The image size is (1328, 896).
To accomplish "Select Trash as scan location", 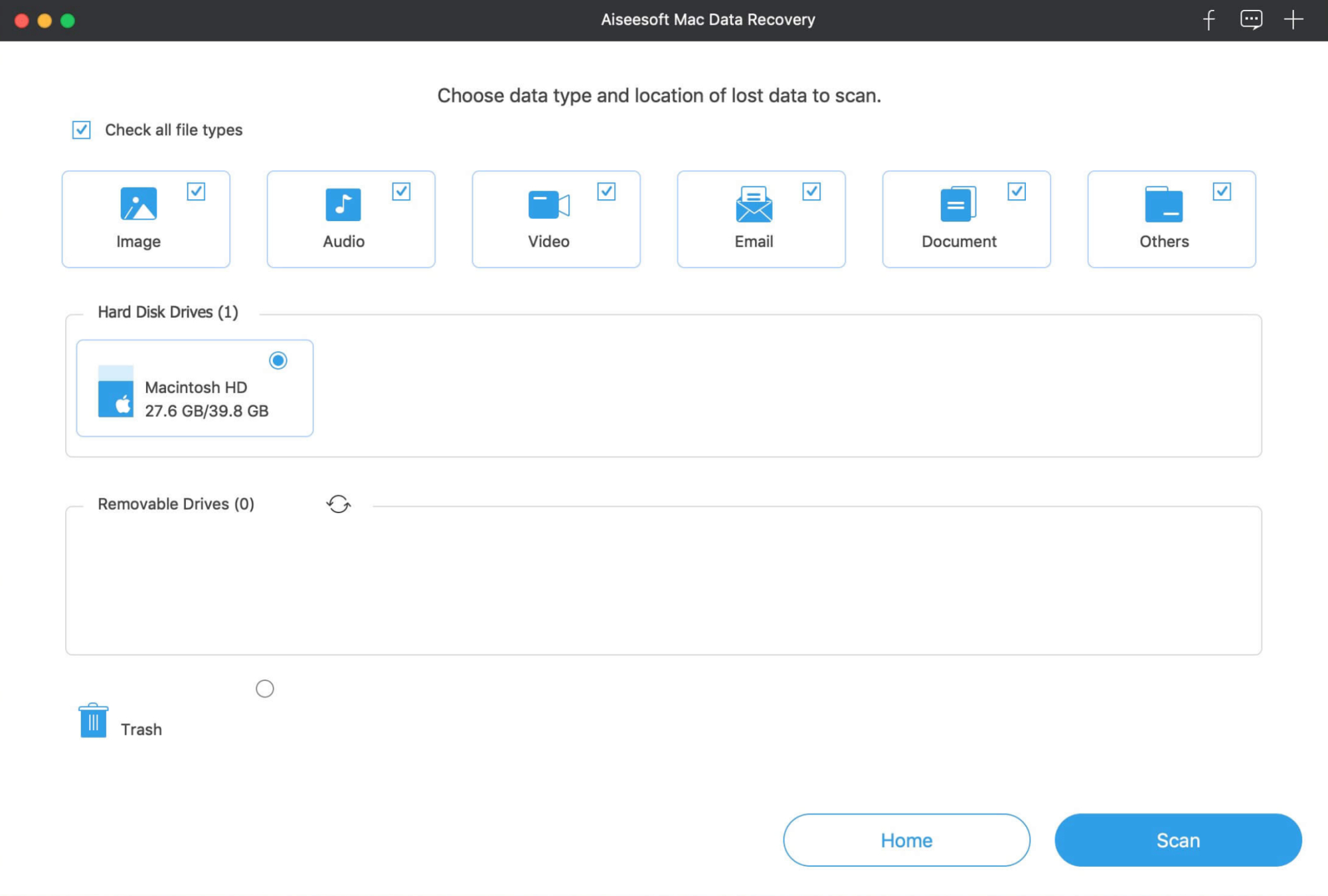I will click(x=264, y=688).
